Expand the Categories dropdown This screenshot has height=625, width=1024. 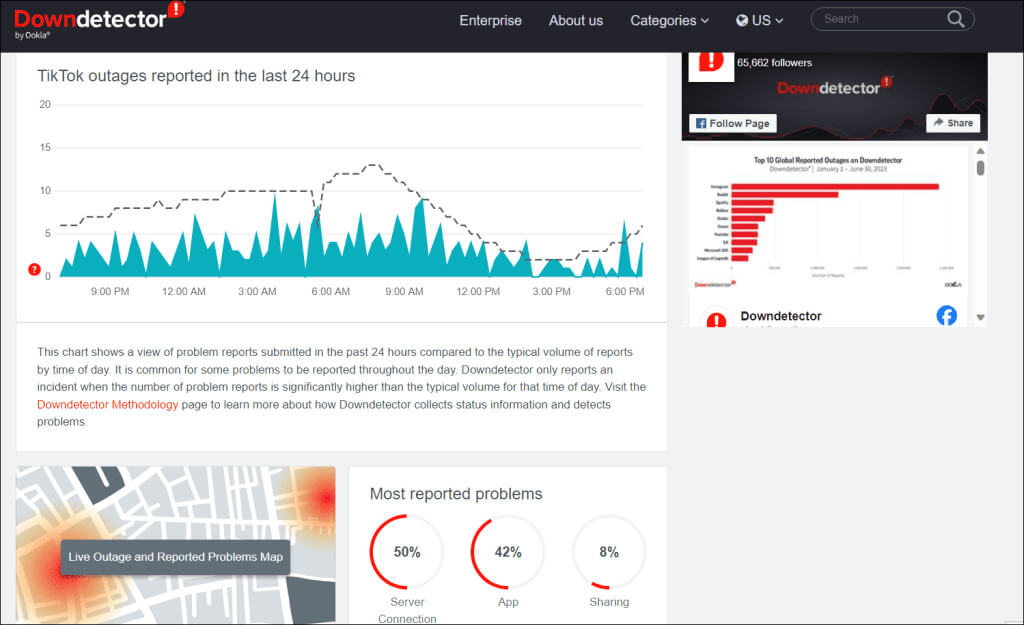click(669, 20)
